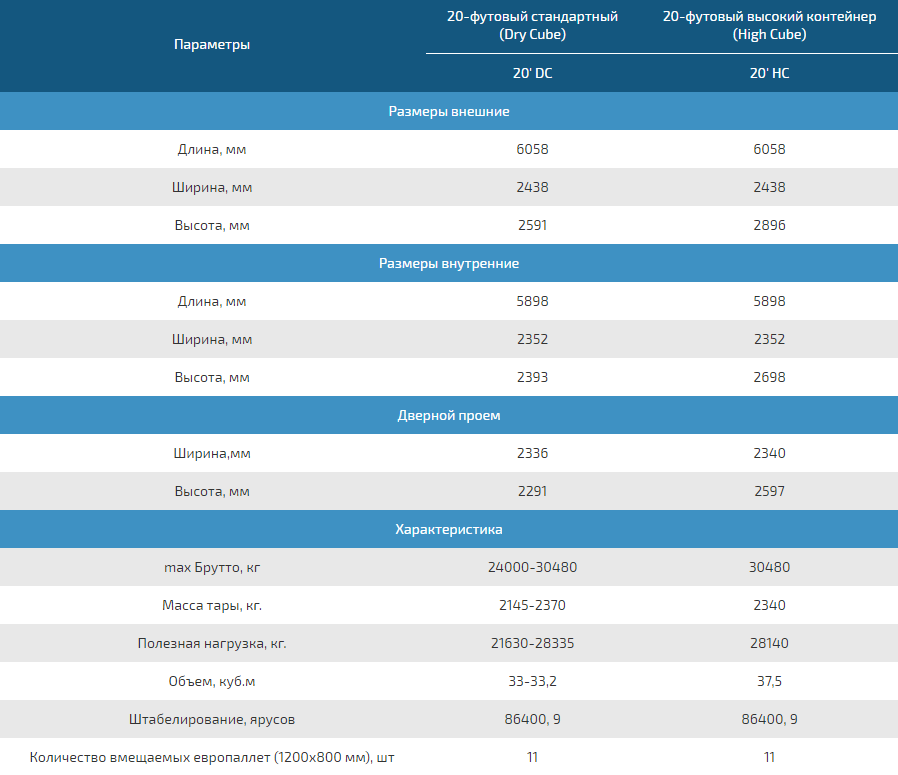This screenshot has height=775, width=898.
Task: Select 'Ширина, мм' label under Размеры внешние
Action: (212, 187)
